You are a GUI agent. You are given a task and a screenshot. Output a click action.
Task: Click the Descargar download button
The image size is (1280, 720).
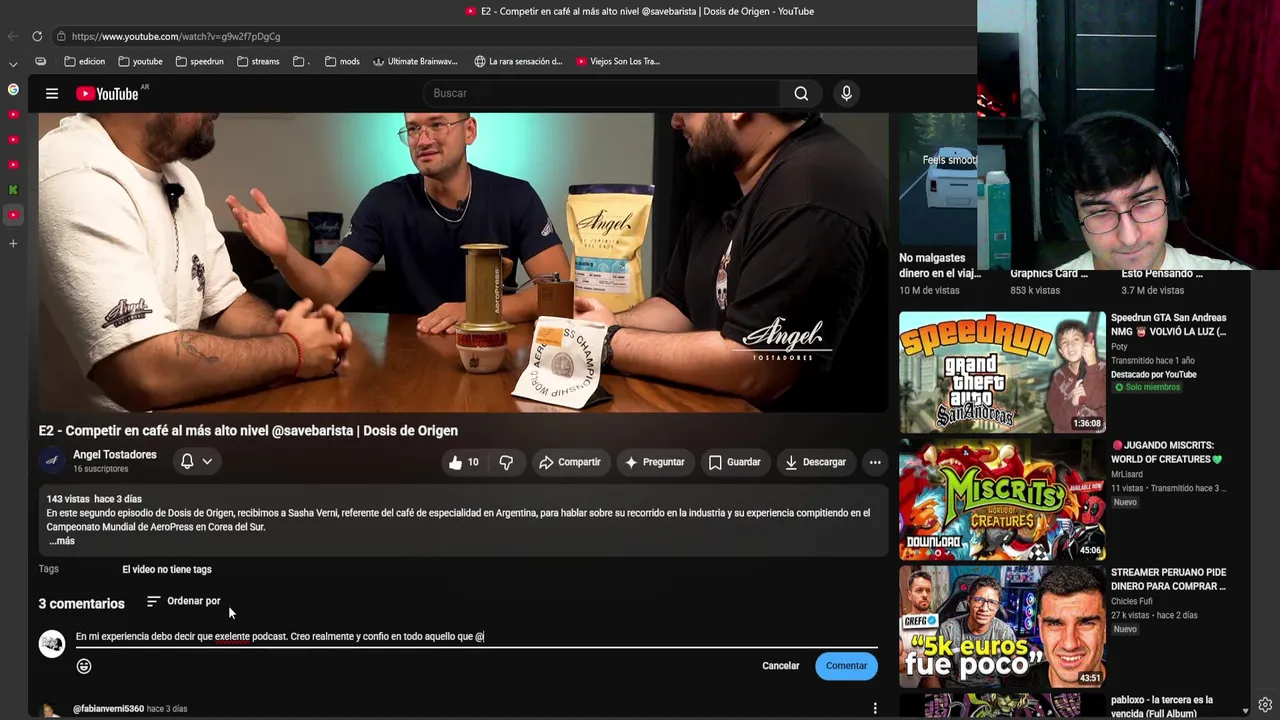[816, 462]
